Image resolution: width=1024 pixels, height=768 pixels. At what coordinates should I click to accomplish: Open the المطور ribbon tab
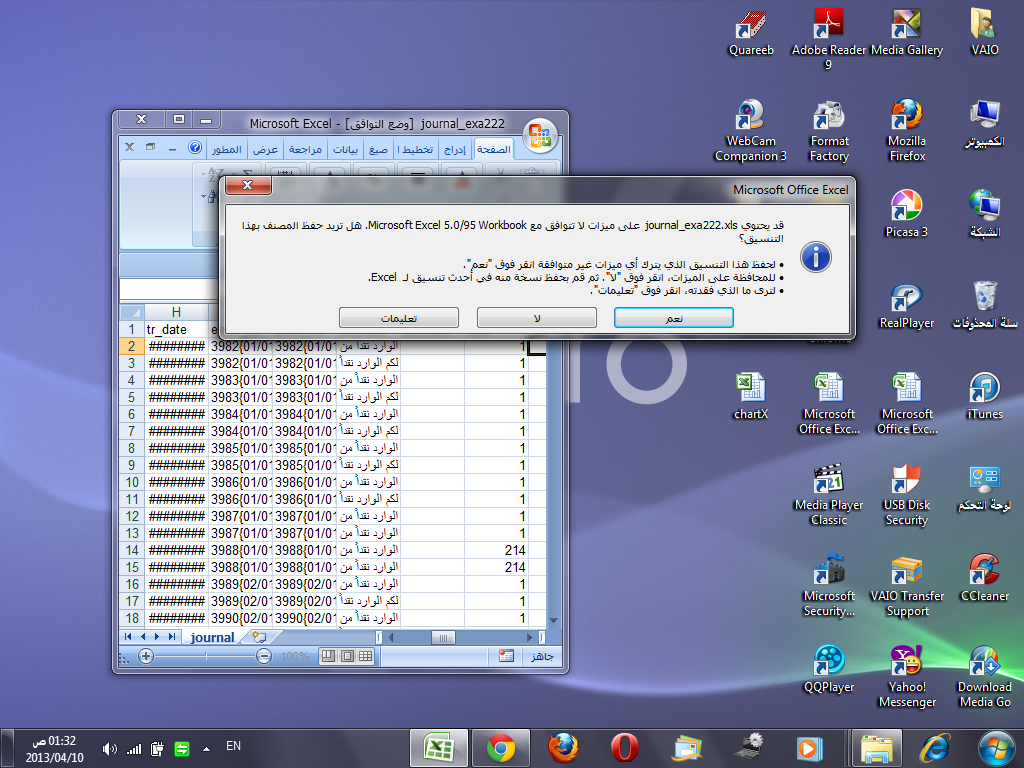click(227, 150)
